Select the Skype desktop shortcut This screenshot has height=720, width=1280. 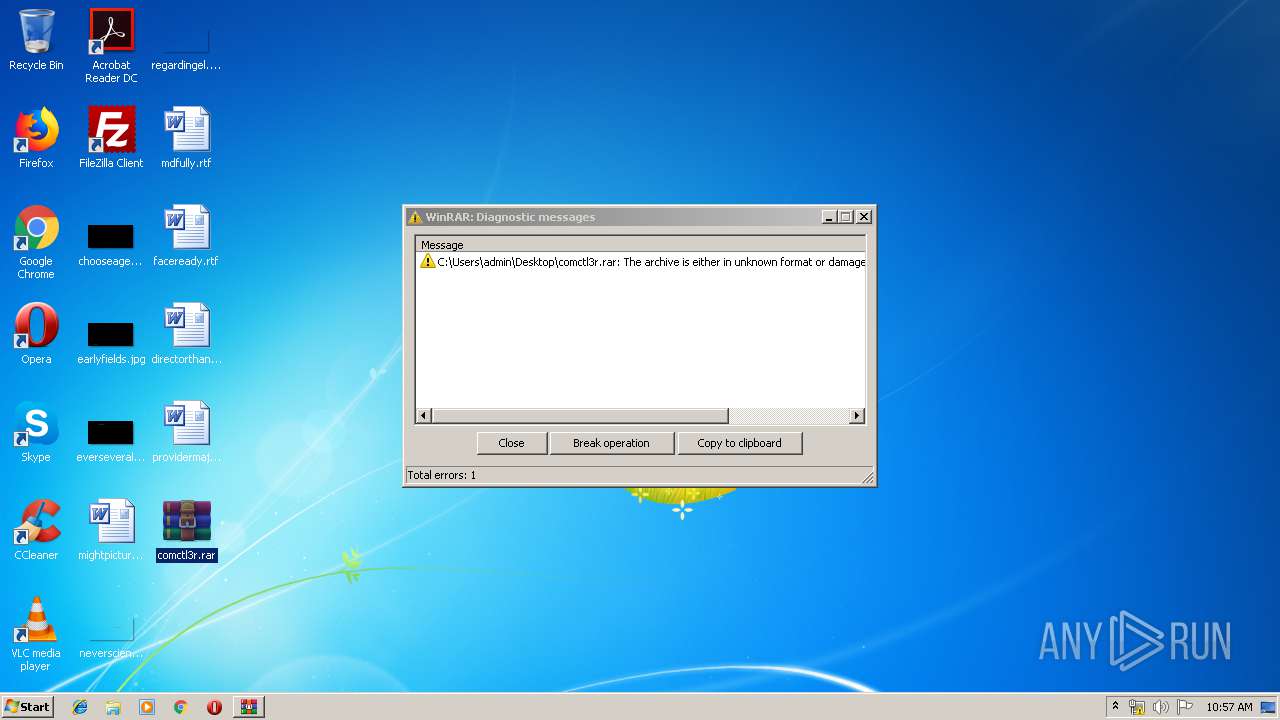(x=36, y=432)
